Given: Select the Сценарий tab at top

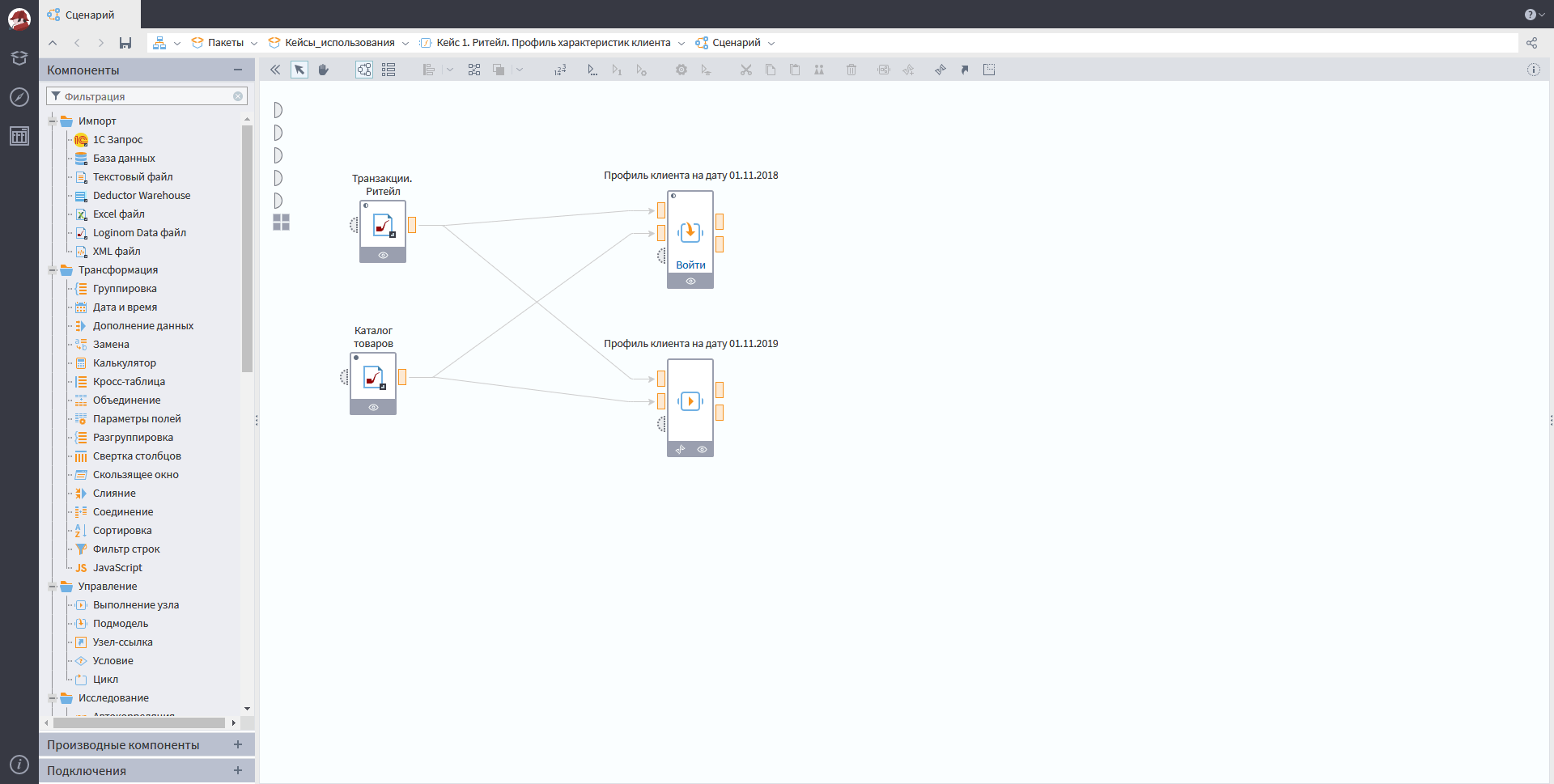Looking at the screenshot, I should [90, 15].
